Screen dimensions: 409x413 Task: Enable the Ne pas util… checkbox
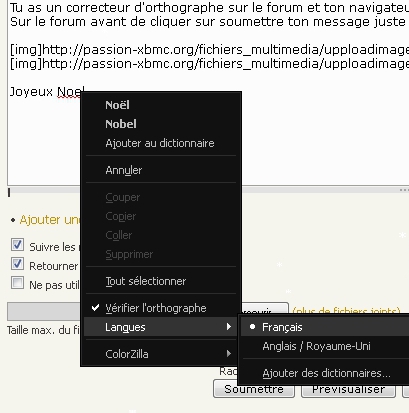[x=17, y=283]
